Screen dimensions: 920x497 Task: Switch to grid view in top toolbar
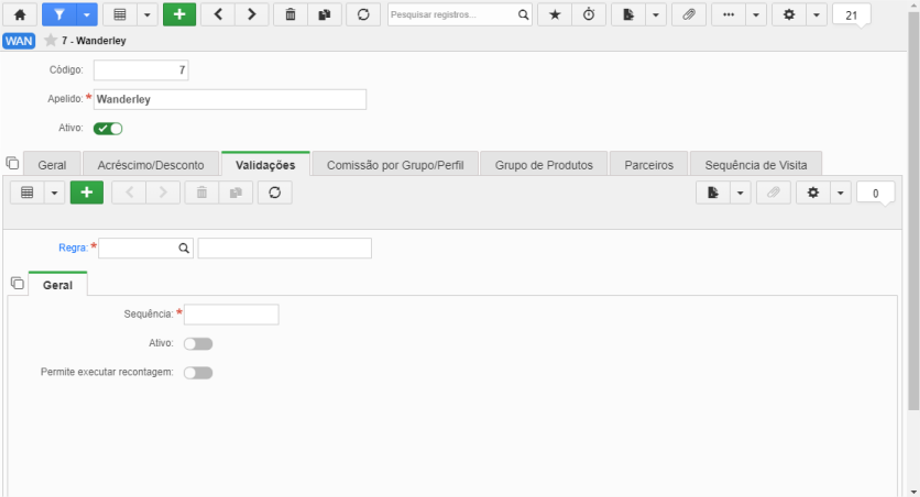pos(120,15)
